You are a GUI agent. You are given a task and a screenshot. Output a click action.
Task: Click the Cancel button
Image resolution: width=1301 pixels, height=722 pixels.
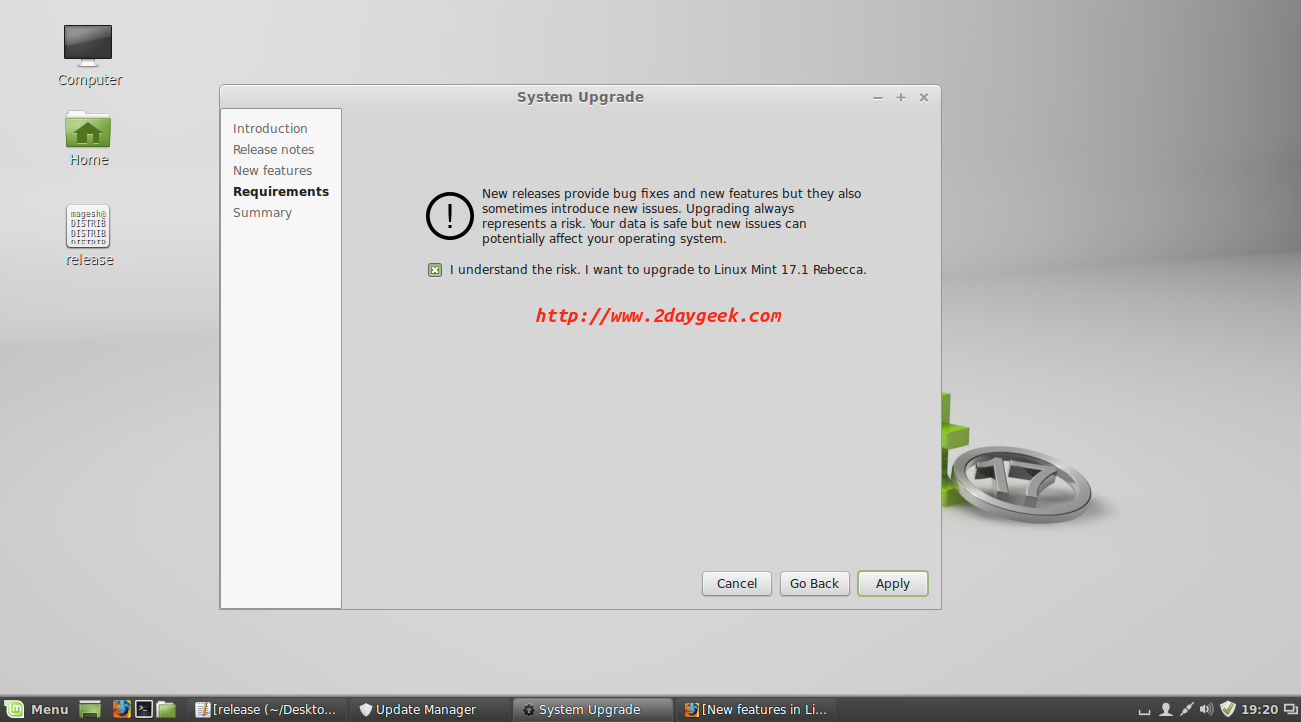(x=737, y=583)
